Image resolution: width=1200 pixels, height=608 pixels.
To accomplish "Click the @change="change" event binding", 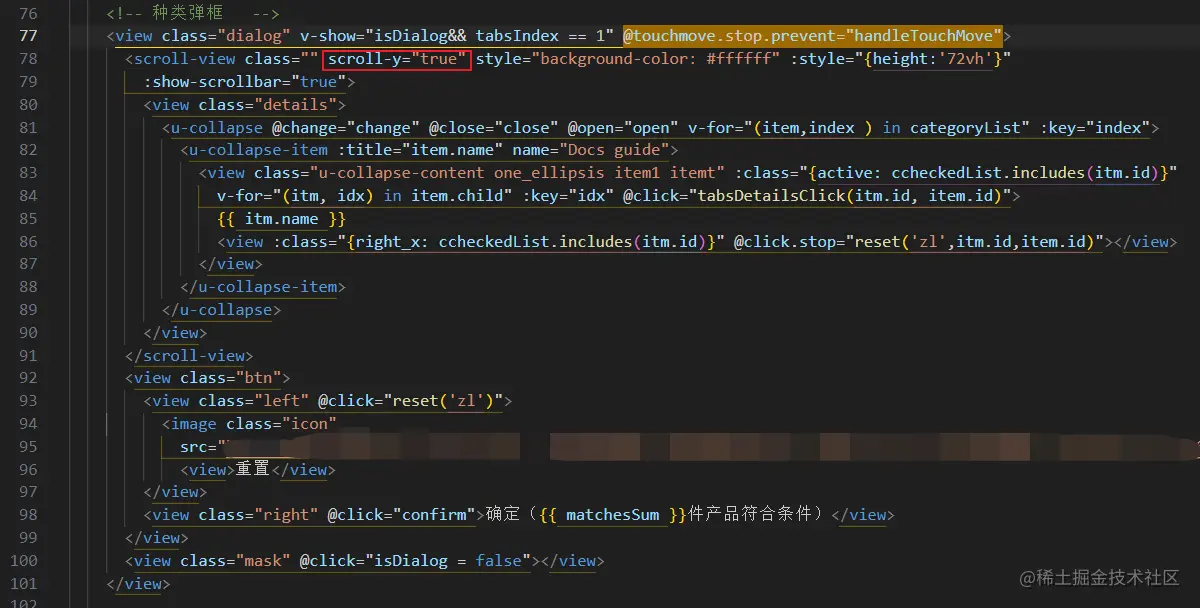I will coord(346,128).
